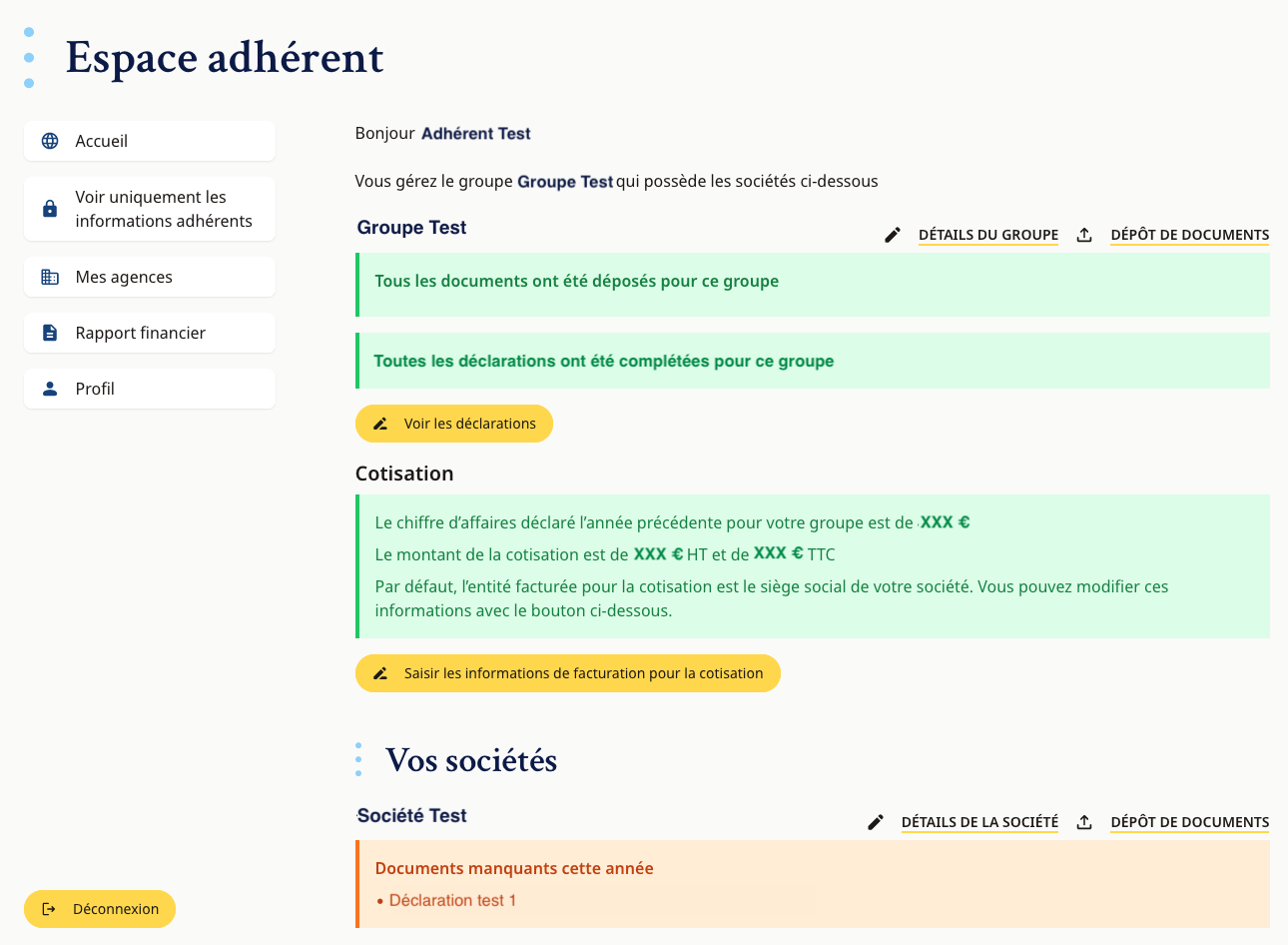Open the Détails du Groupe link

[988, 234]
